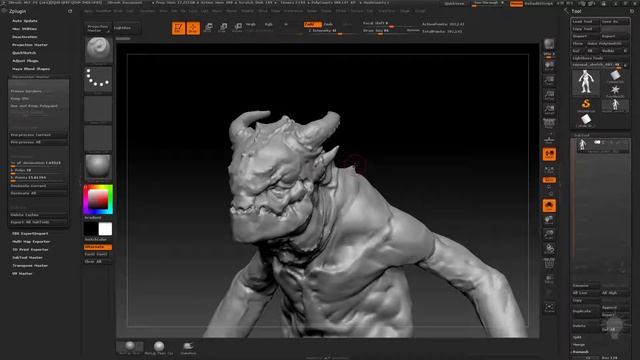
Task: Expand the QuickSketch plugin section
Action: (x=24, y=53)
